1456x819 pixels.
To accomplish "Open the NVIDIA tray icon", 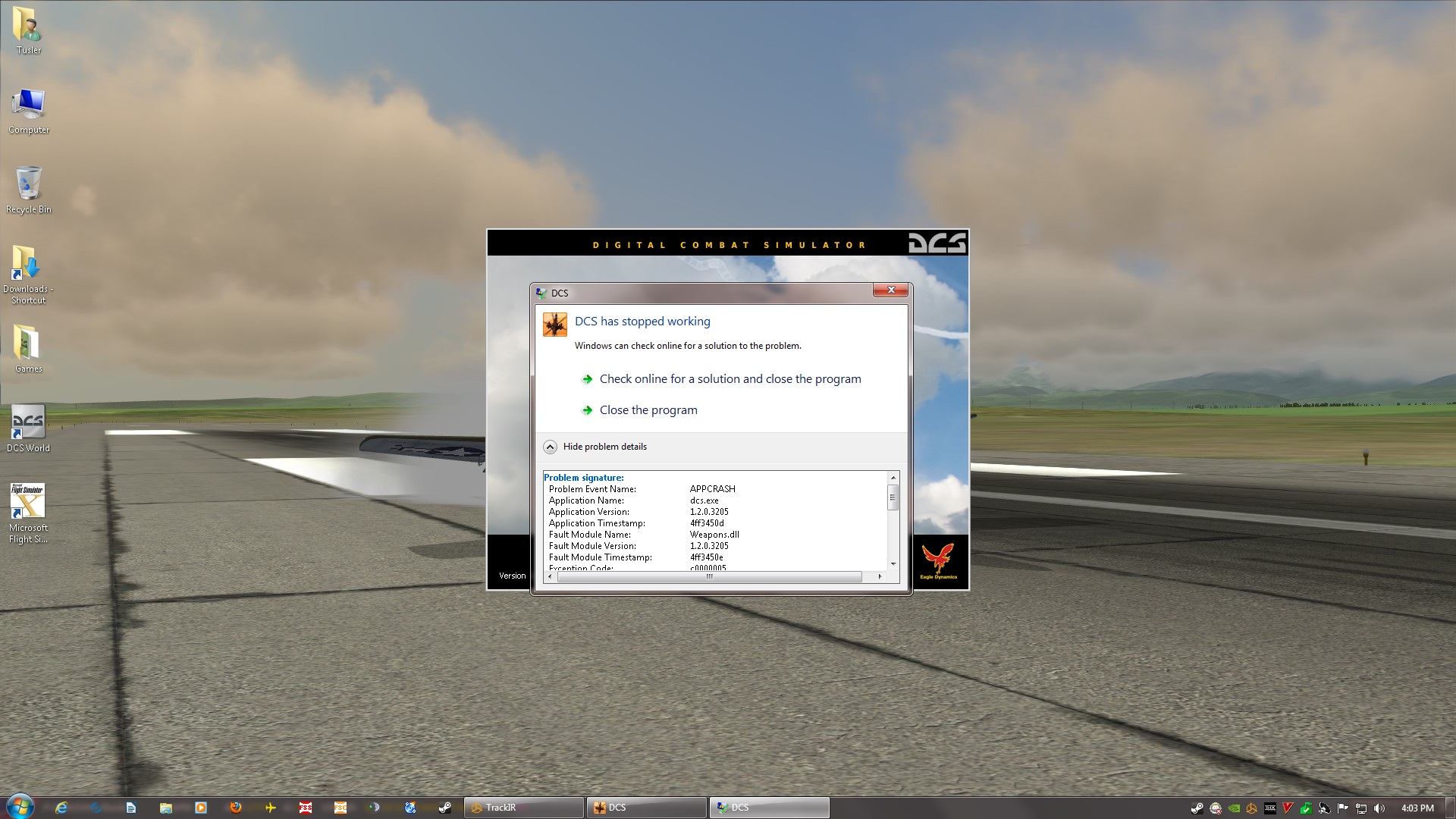I will tap(1234, 808).
